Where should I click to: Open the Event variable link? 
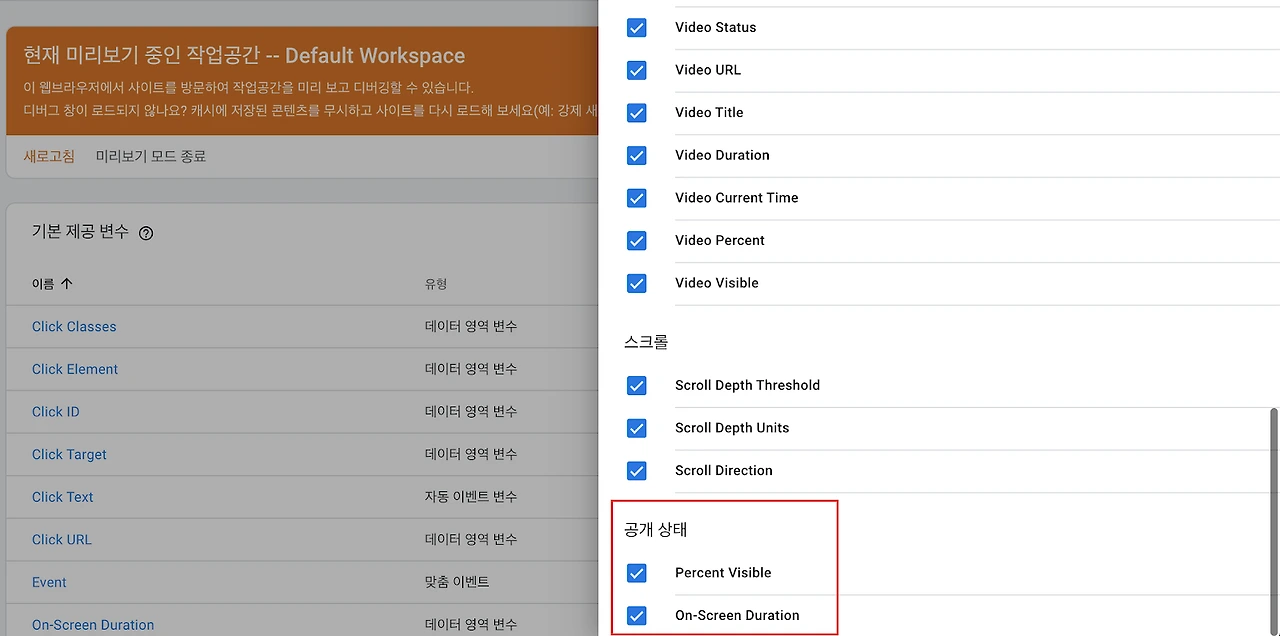pos(49,582)
